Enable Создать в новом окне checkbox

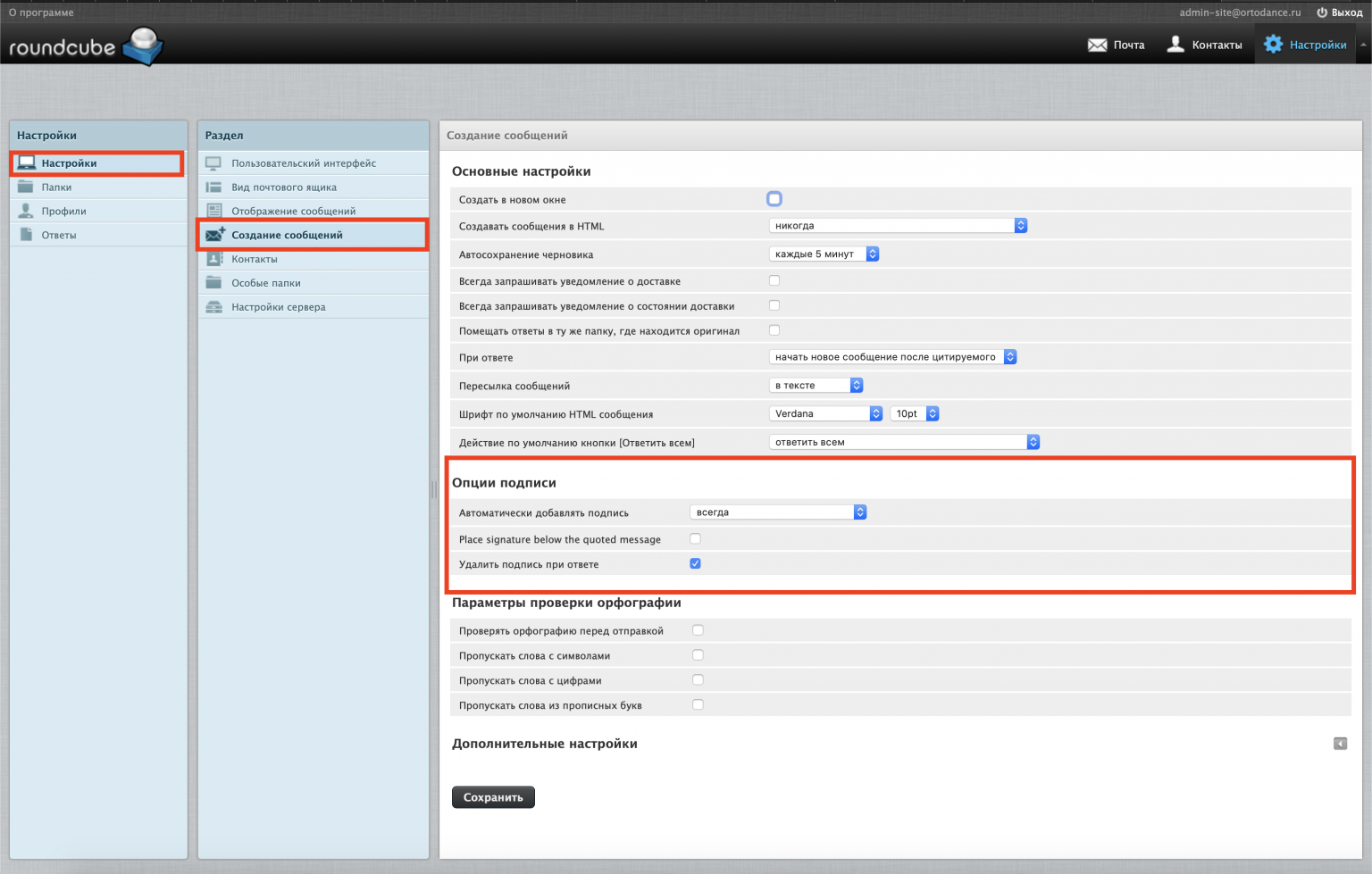tap(774, 199)
